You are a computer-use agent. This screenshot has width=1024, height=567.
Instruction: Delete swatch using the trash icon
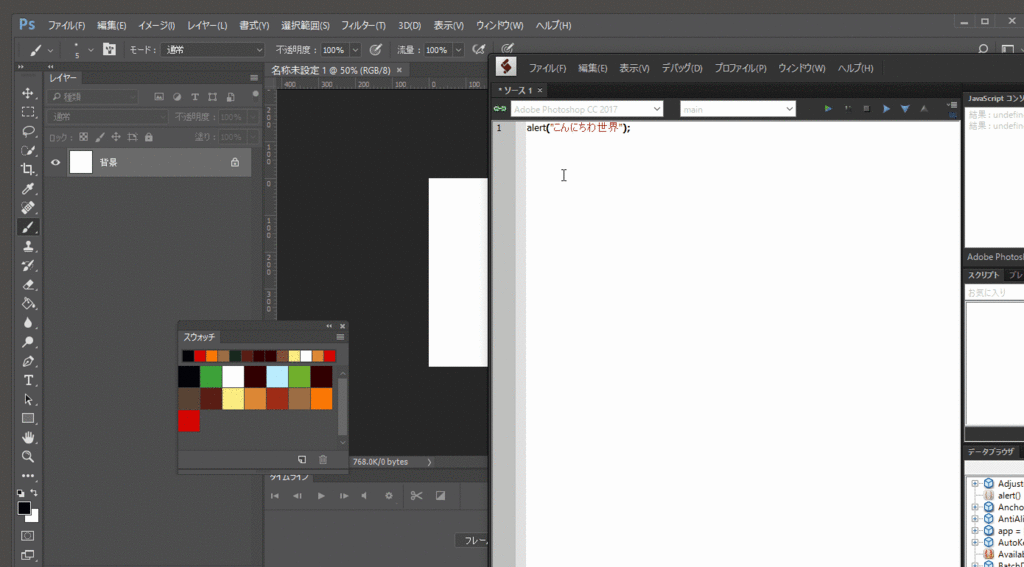[323, 460]
